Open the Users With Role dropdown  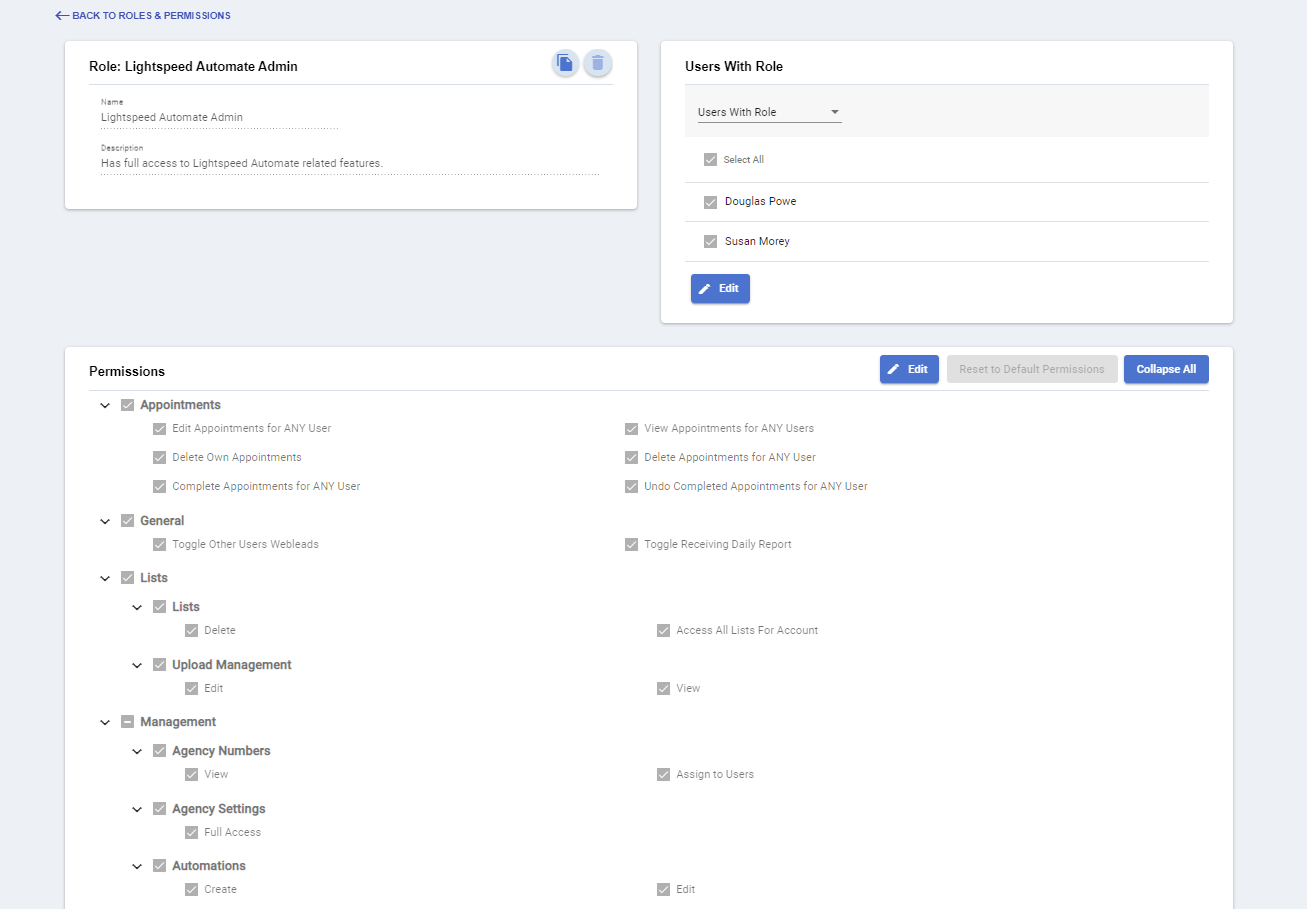(x=769, y=112)
